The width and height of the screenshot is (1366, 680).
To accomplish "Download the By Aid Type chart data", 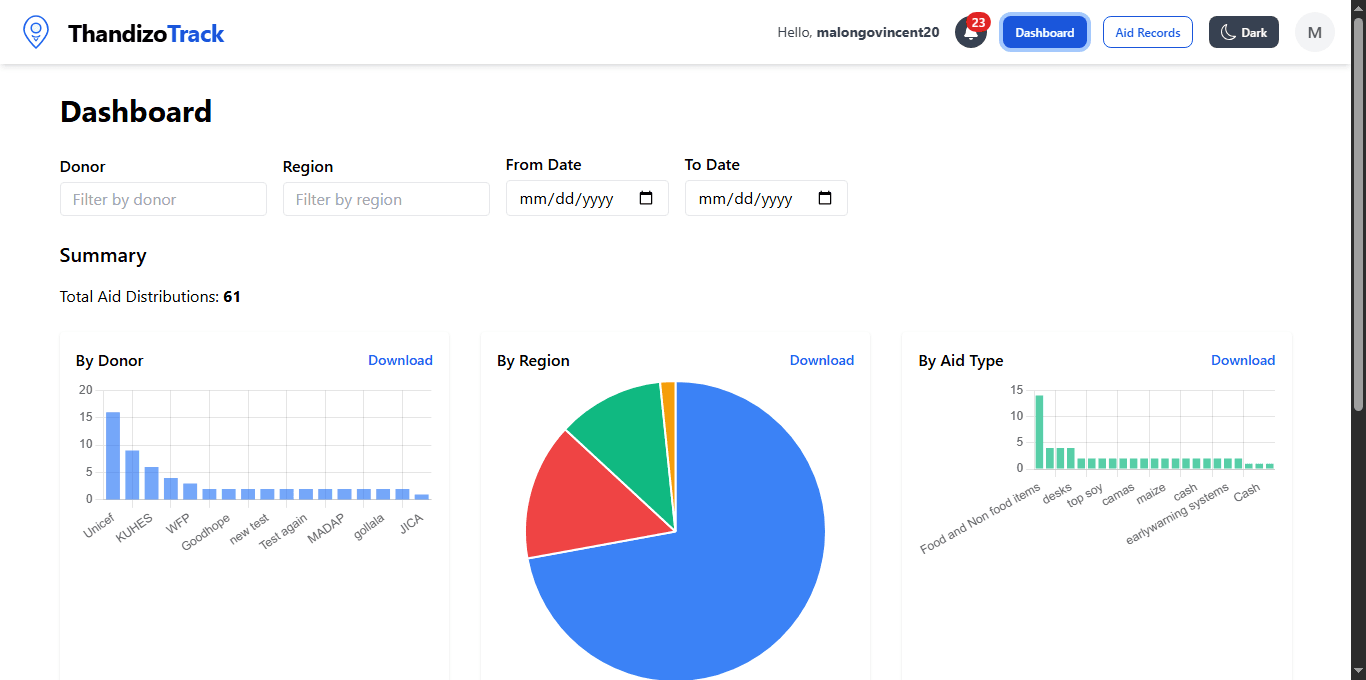I will tap(1243, 360).
